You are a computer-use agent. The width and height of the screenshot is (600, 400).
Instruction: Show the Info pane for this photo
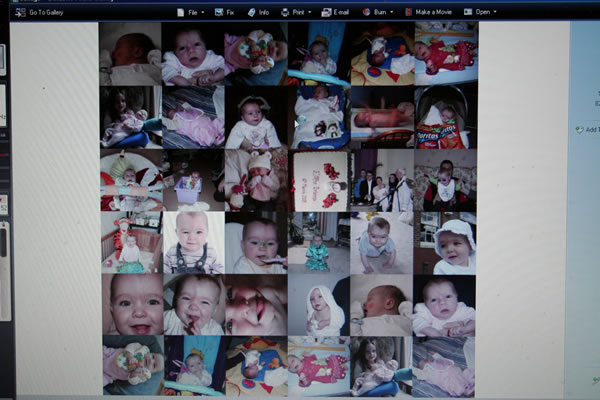point(258,13)
